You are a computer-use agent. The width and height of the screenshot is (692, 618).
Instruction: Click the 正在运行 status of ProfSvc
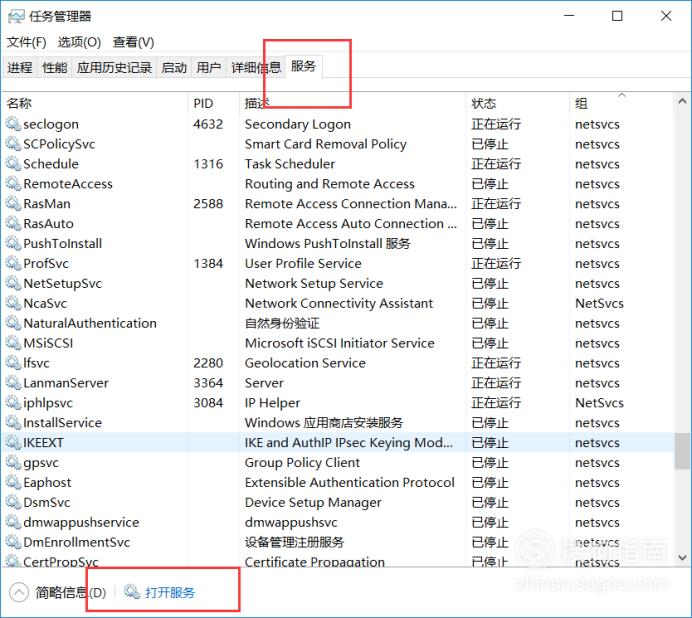[x=496, y=264]
